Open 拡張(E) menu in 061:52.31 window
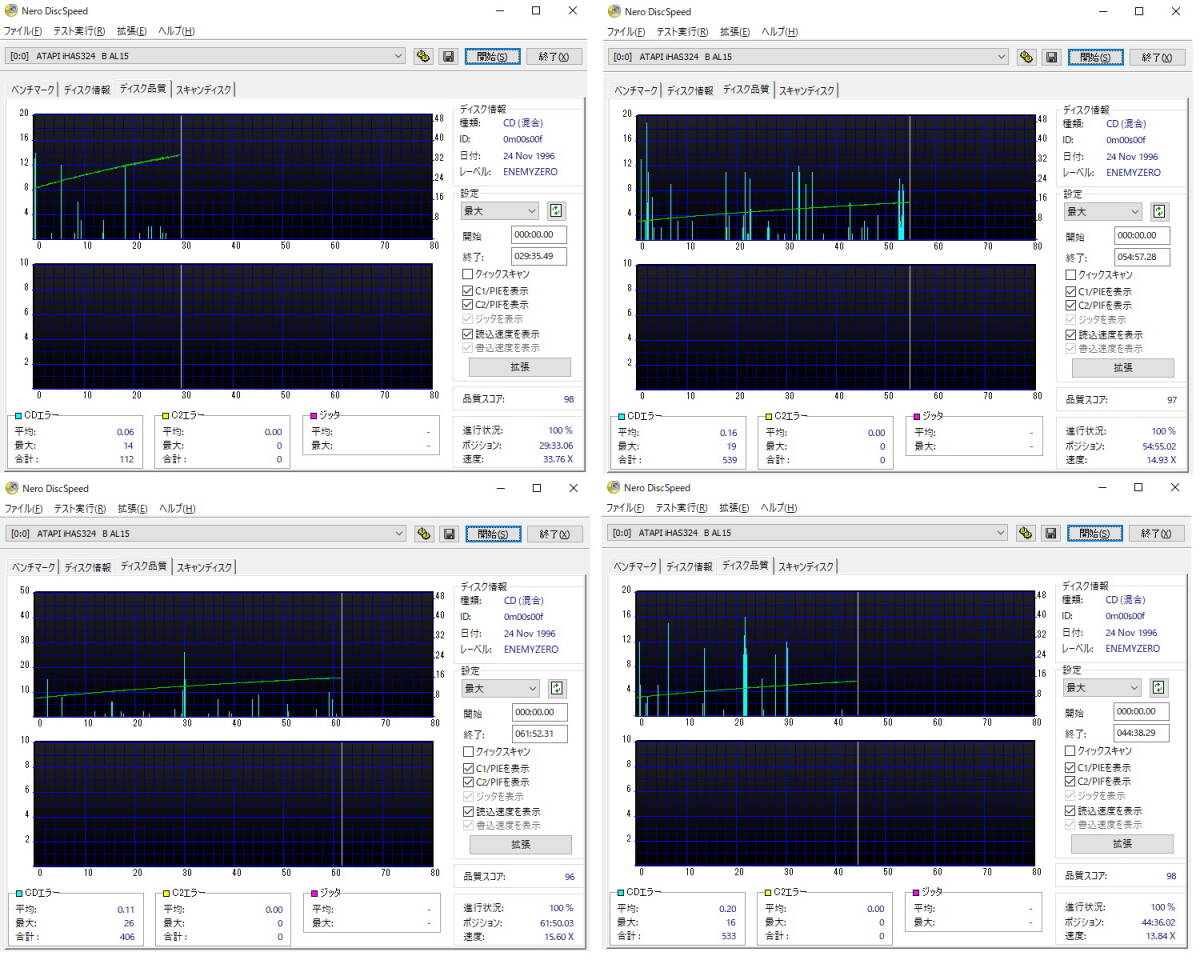This screenshot has height=960, width=1200. coord(131,508)
